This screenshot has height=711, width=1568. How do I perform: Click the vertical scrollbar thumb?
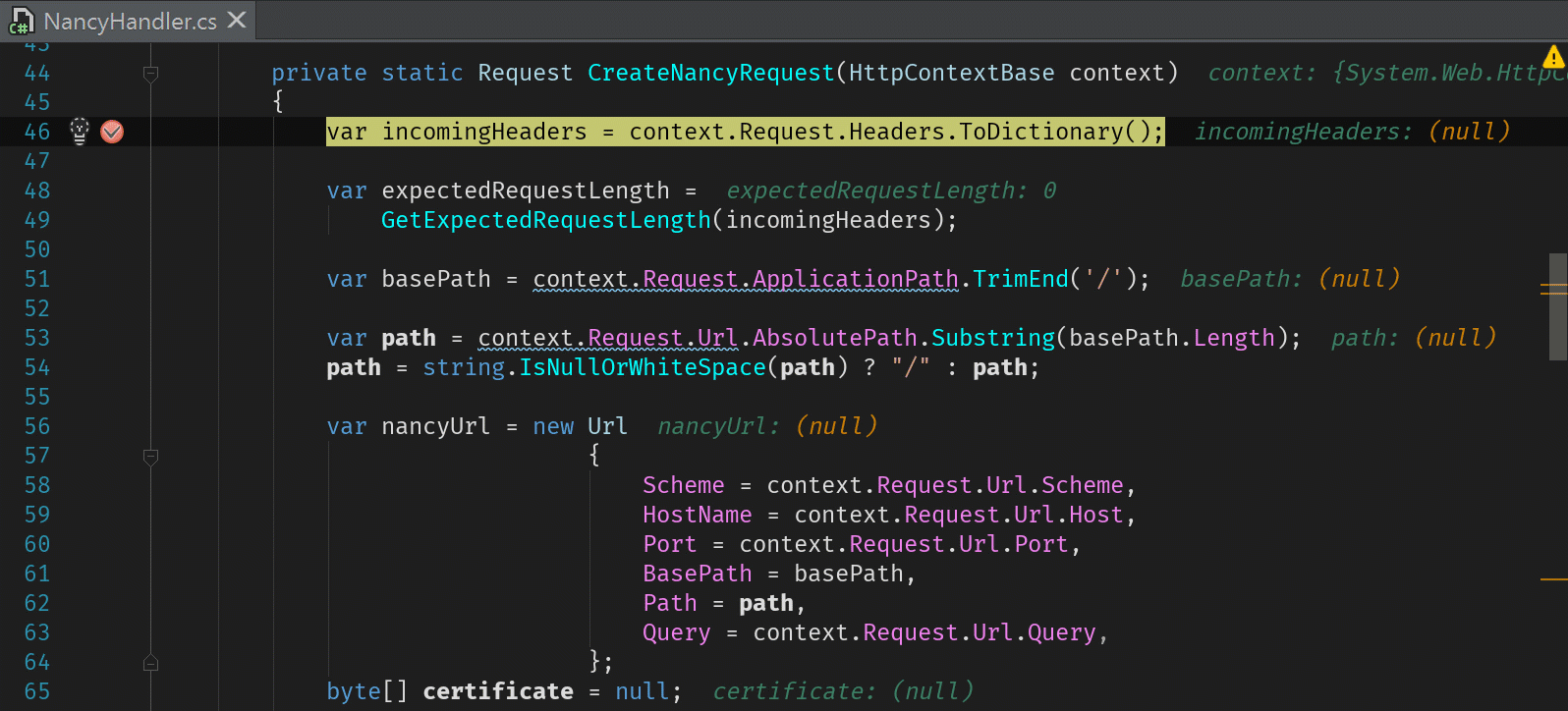pos(1557,306)
